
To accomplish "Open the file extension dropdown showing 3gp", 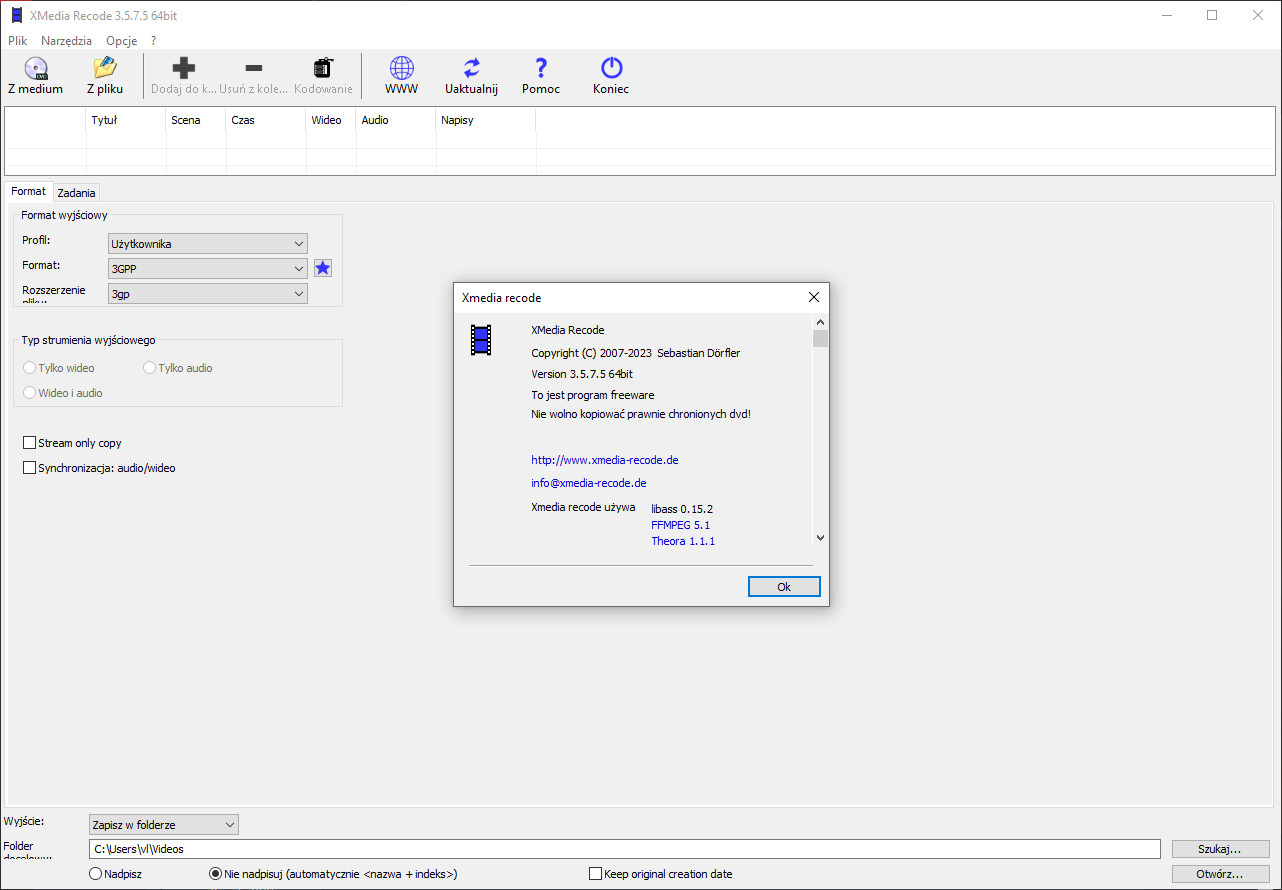I will tap(208, 294).
